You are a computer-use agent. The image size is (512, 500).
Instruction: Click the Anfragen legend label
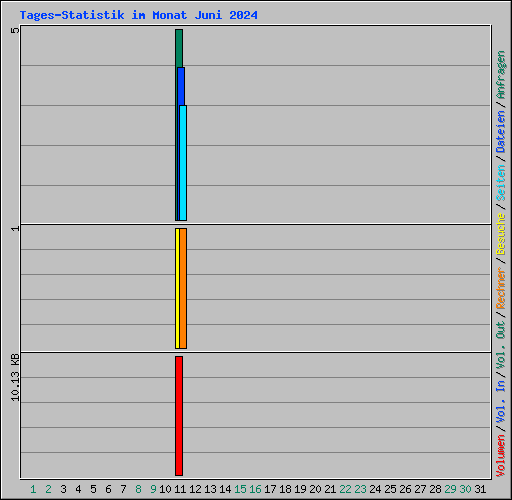[x=501, y=75]
